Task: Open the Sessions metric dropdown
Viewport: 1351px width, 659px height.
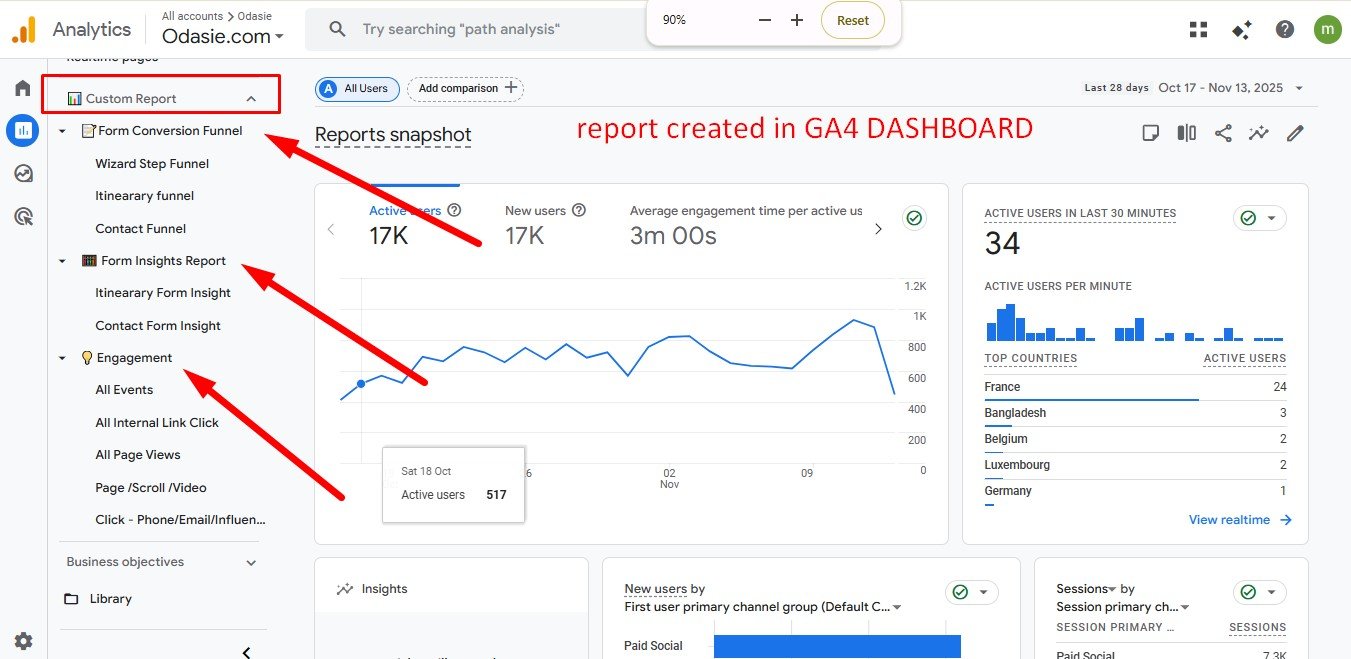Action: pos(1086,589)
